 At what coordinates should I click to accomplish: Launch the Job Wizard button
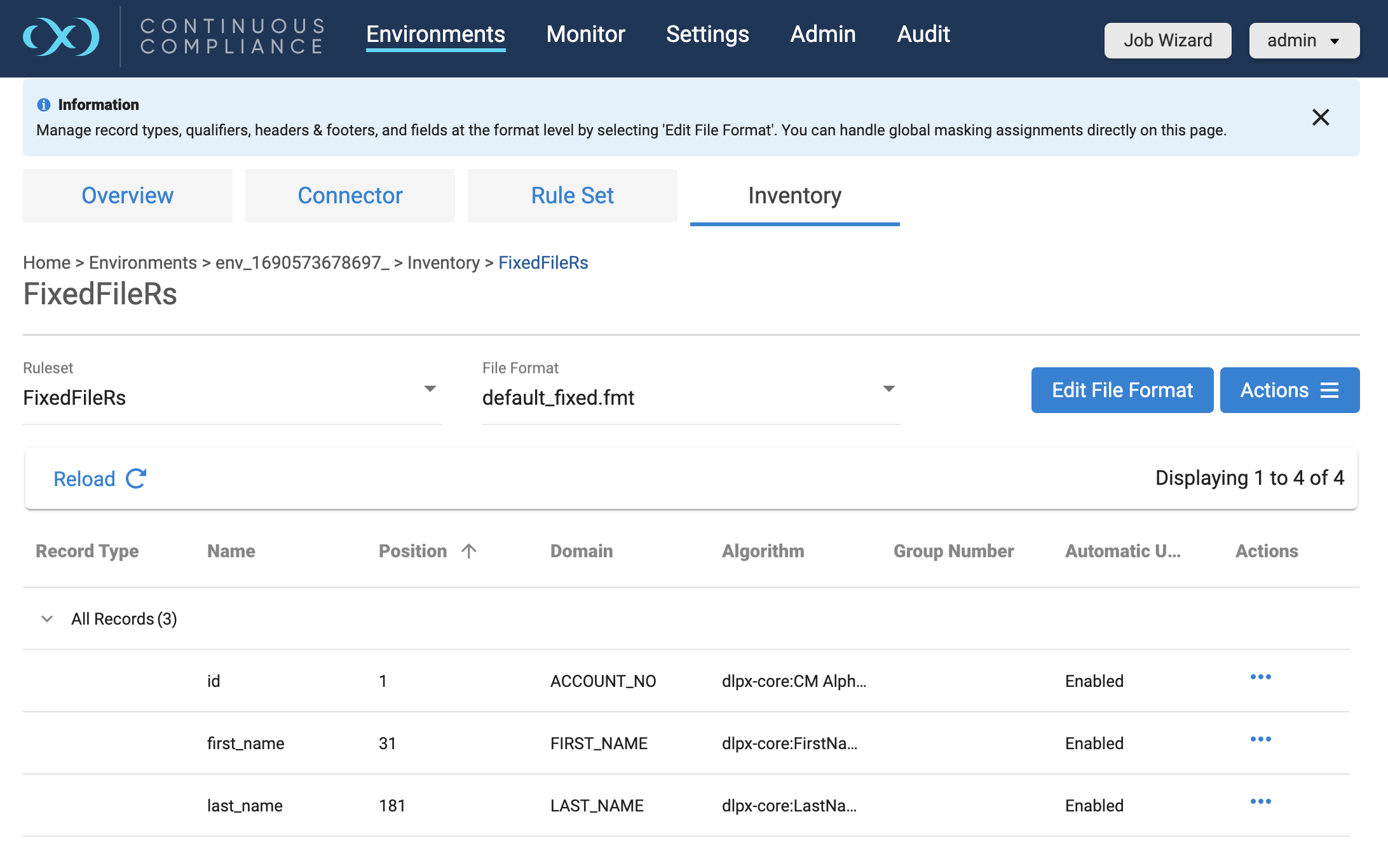pos(1167,41)
